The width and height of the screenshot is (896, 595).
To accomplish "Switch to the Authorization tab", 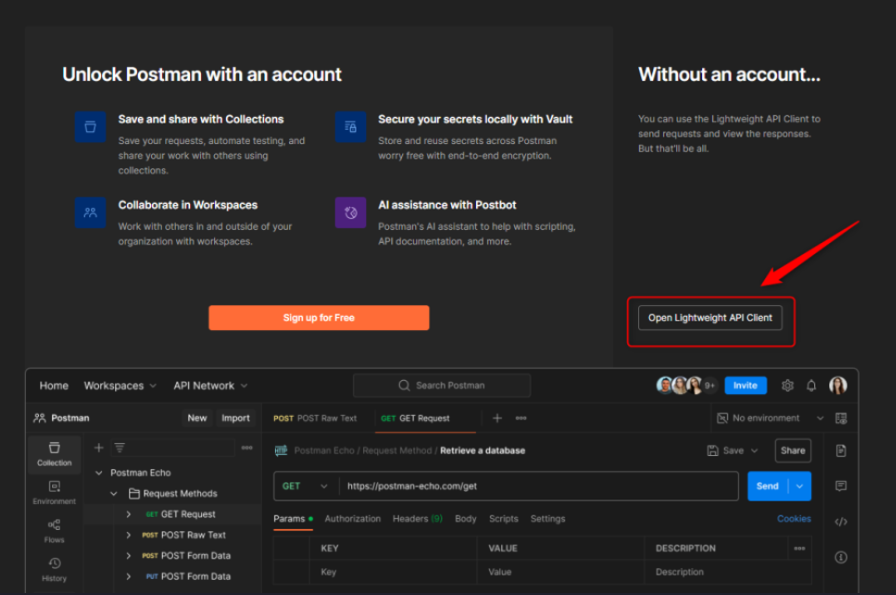I will [352, 519].
